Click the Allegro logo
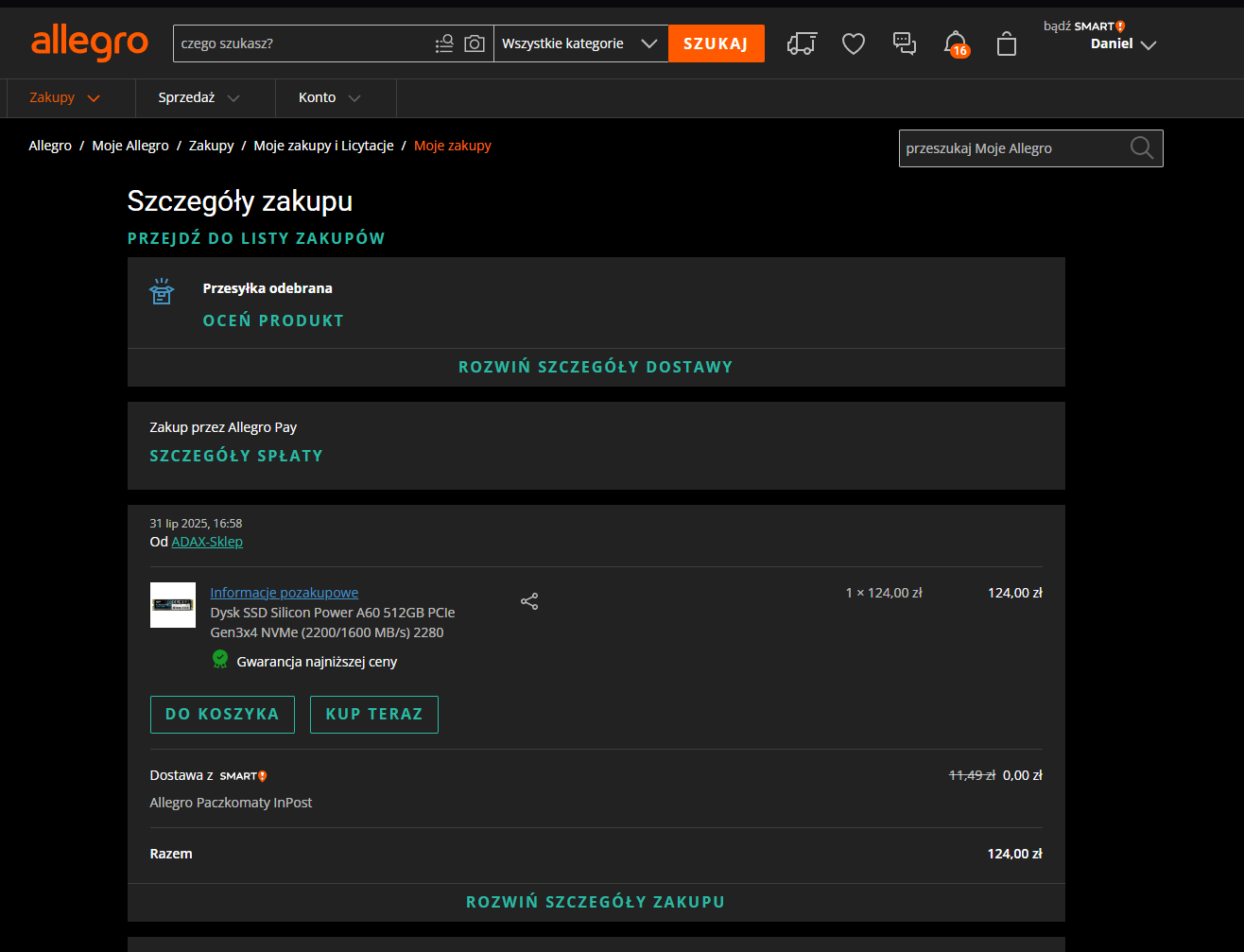Viewport: 1244px width, 952px height. [x=90, y=43]
